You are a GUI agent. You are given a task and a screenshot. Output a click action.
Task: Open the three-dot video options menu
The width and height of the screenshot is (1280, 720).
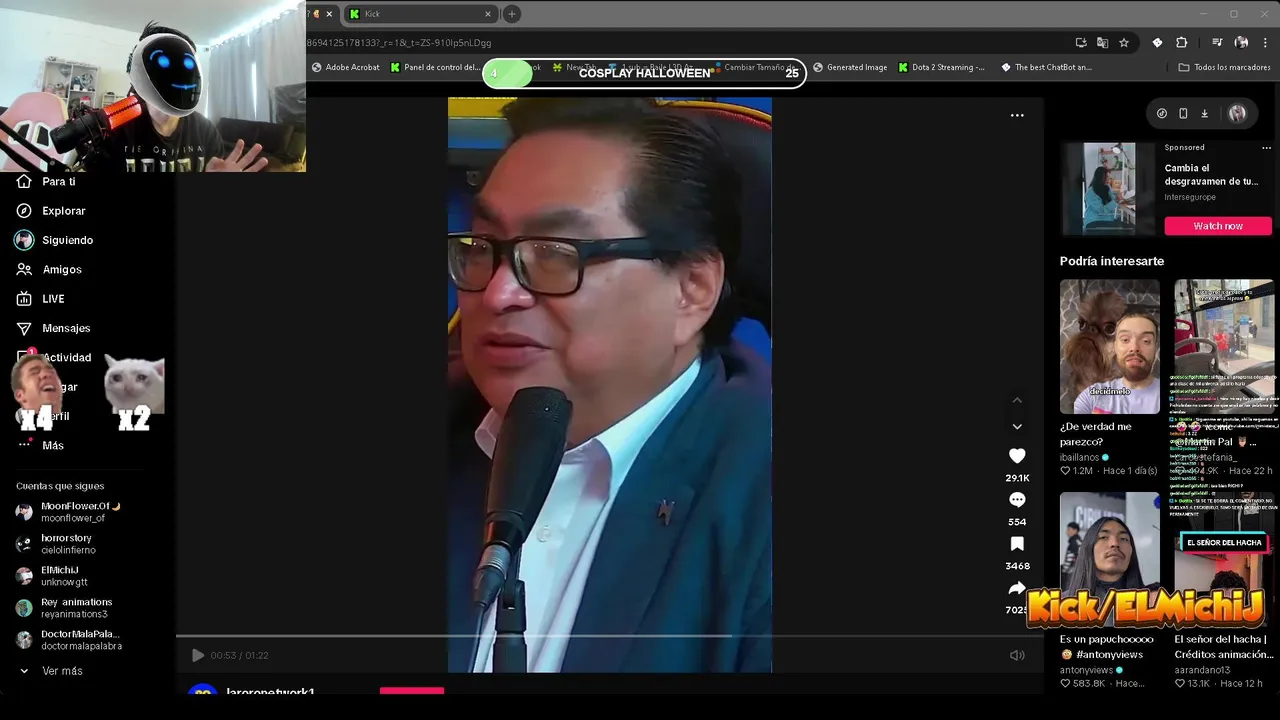click(1017, 115)
